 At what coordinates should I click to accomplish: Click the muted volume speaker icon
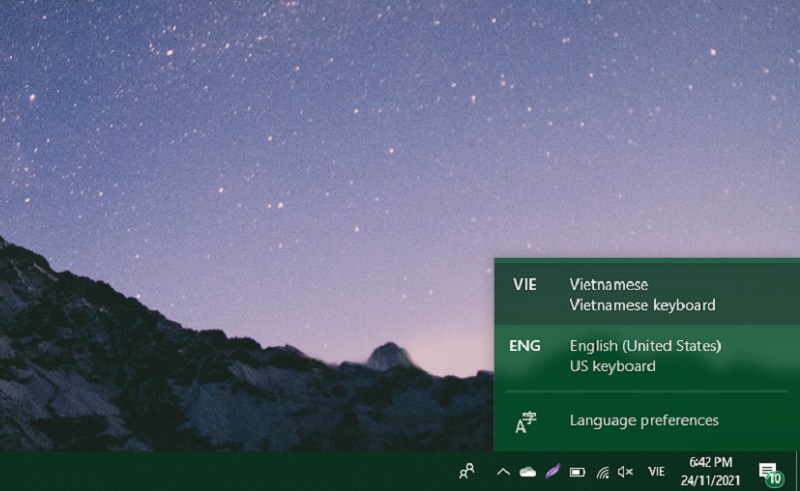click(x=625, y=472)
